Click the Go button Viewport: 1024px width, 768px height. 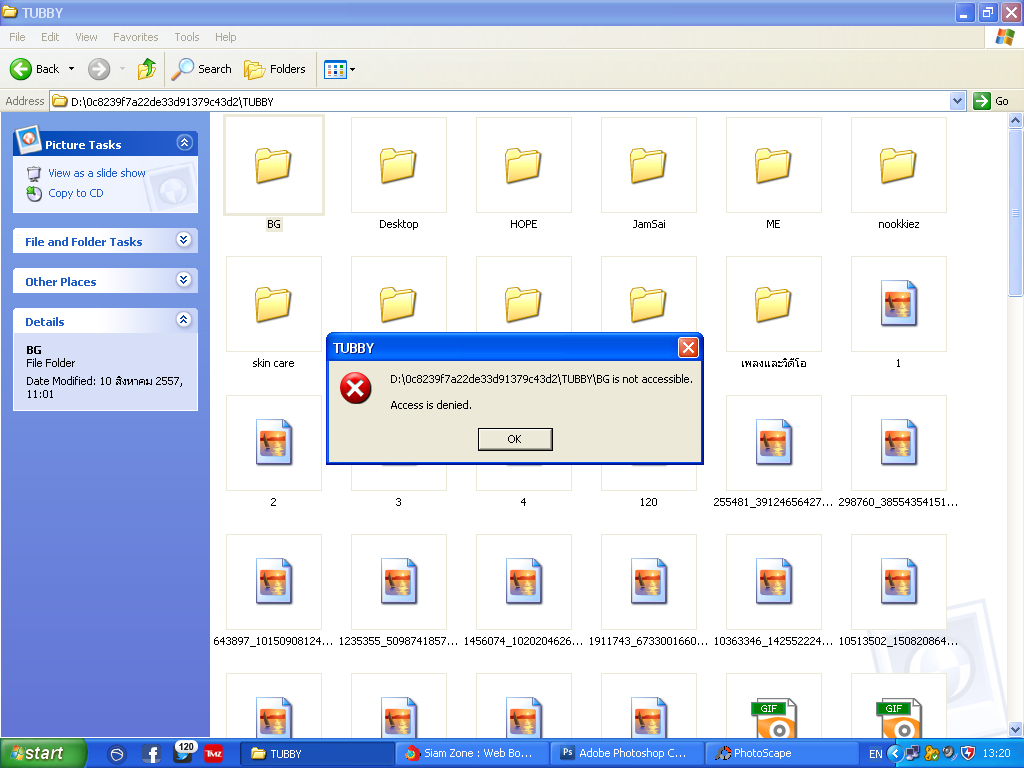[991, 101]
